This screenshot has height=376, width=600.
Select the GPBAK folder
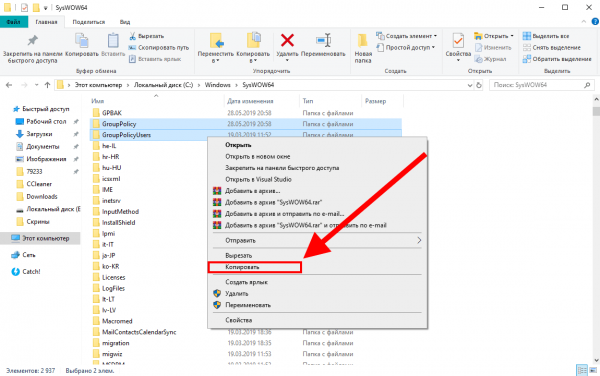coord(112,113)
